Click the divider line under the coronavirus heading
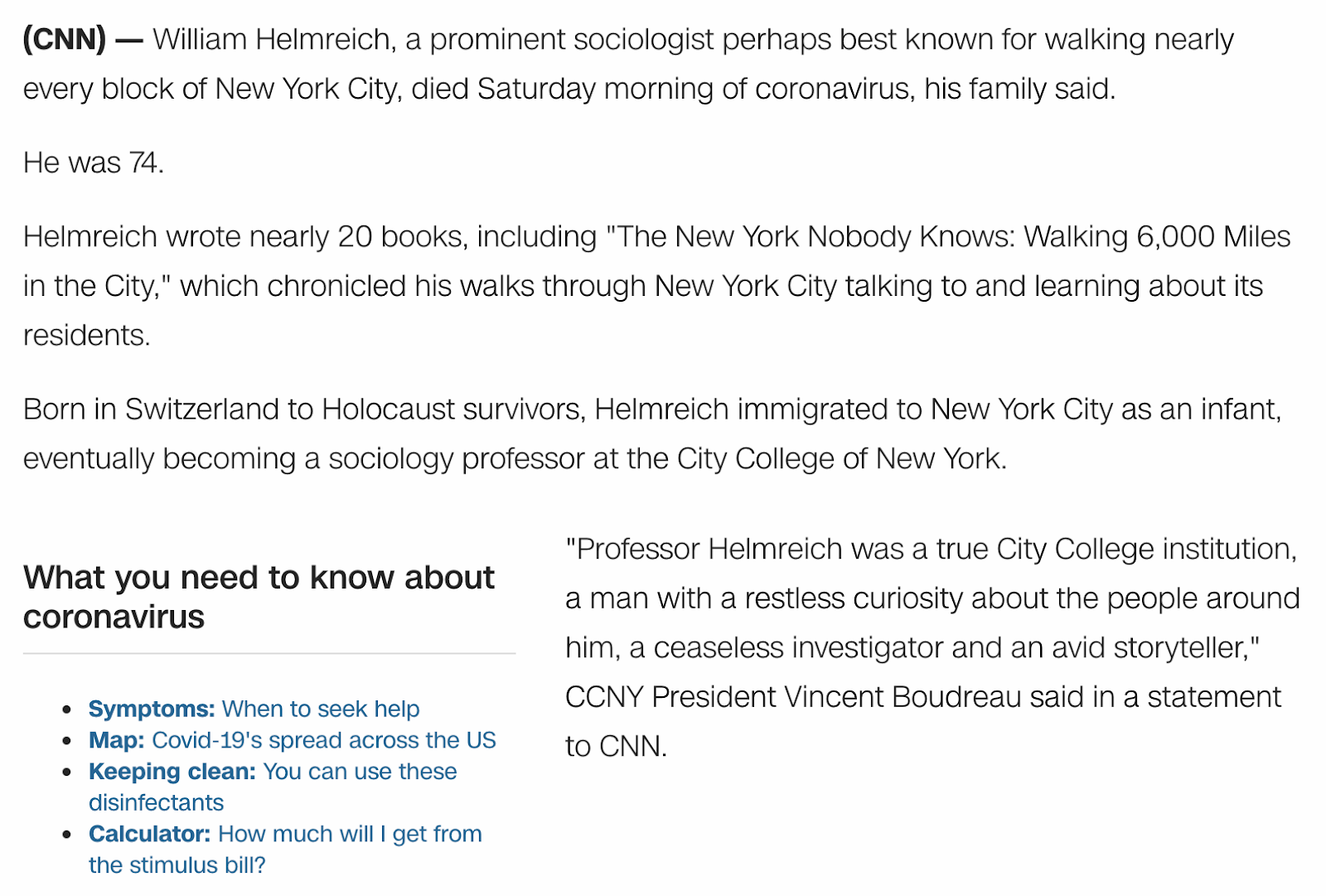 click(269, 653)
